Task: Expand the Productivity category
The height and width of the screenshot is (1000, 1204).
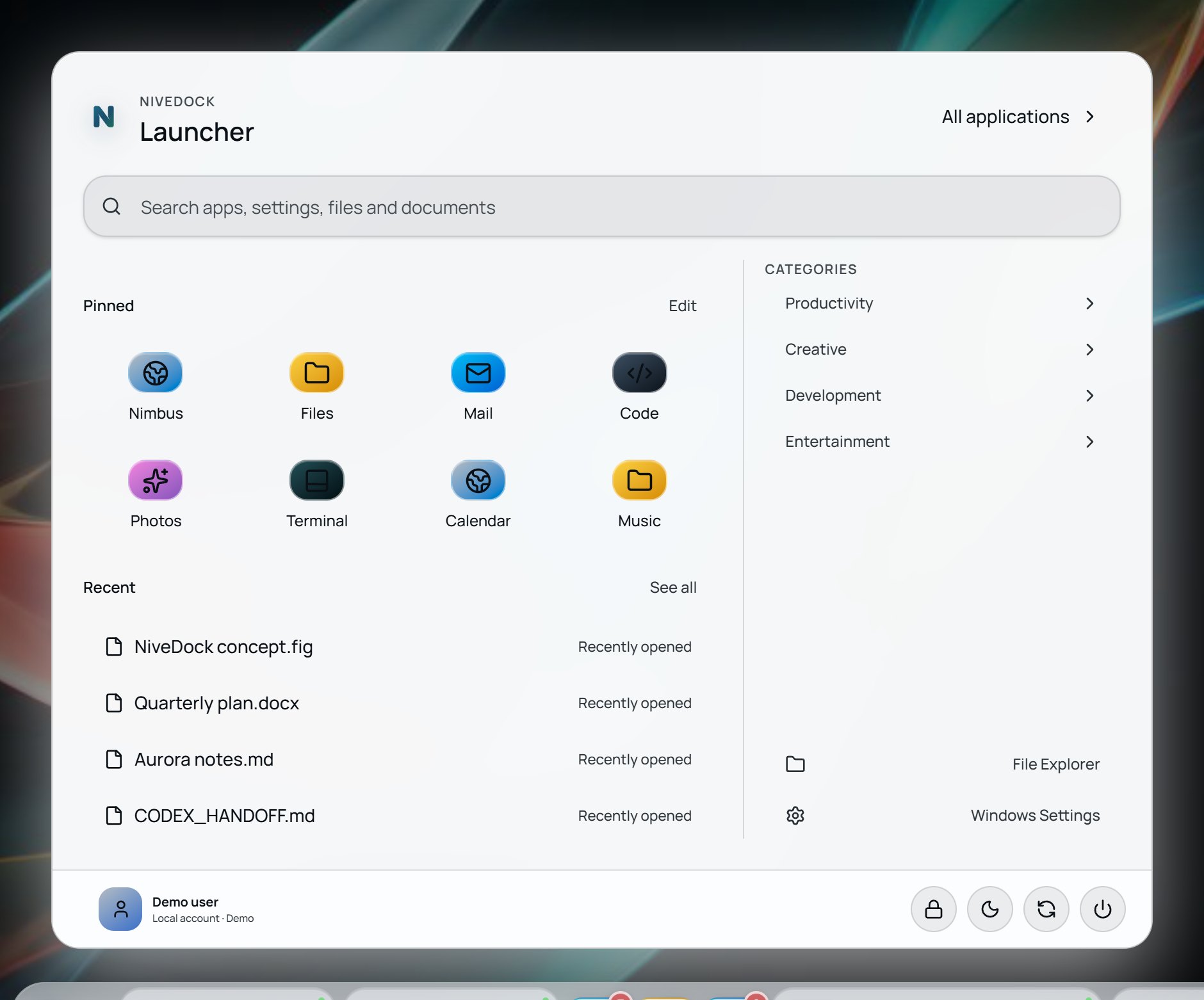Action: 940,303
